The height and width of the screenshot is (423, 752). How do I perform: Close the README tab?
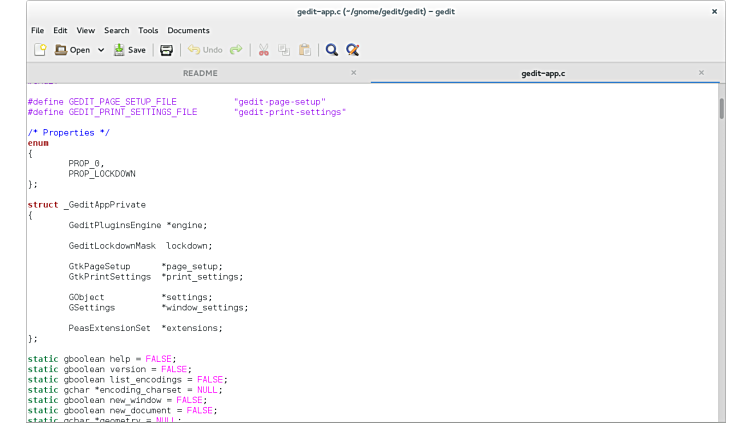click(353, 73)
